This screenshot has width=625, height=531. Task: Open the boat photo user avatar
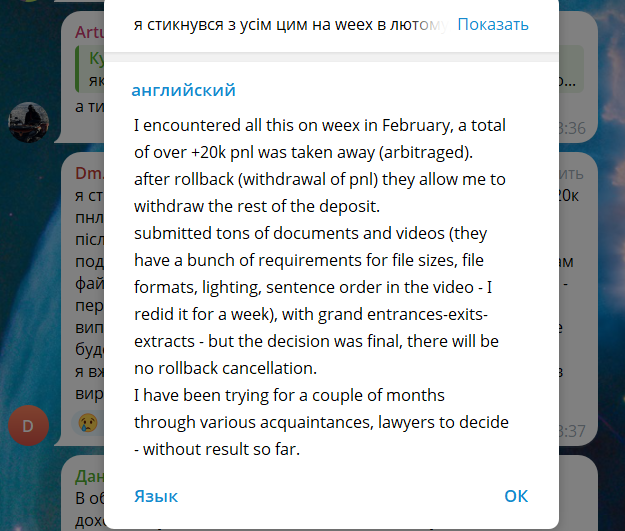point(28,122)
